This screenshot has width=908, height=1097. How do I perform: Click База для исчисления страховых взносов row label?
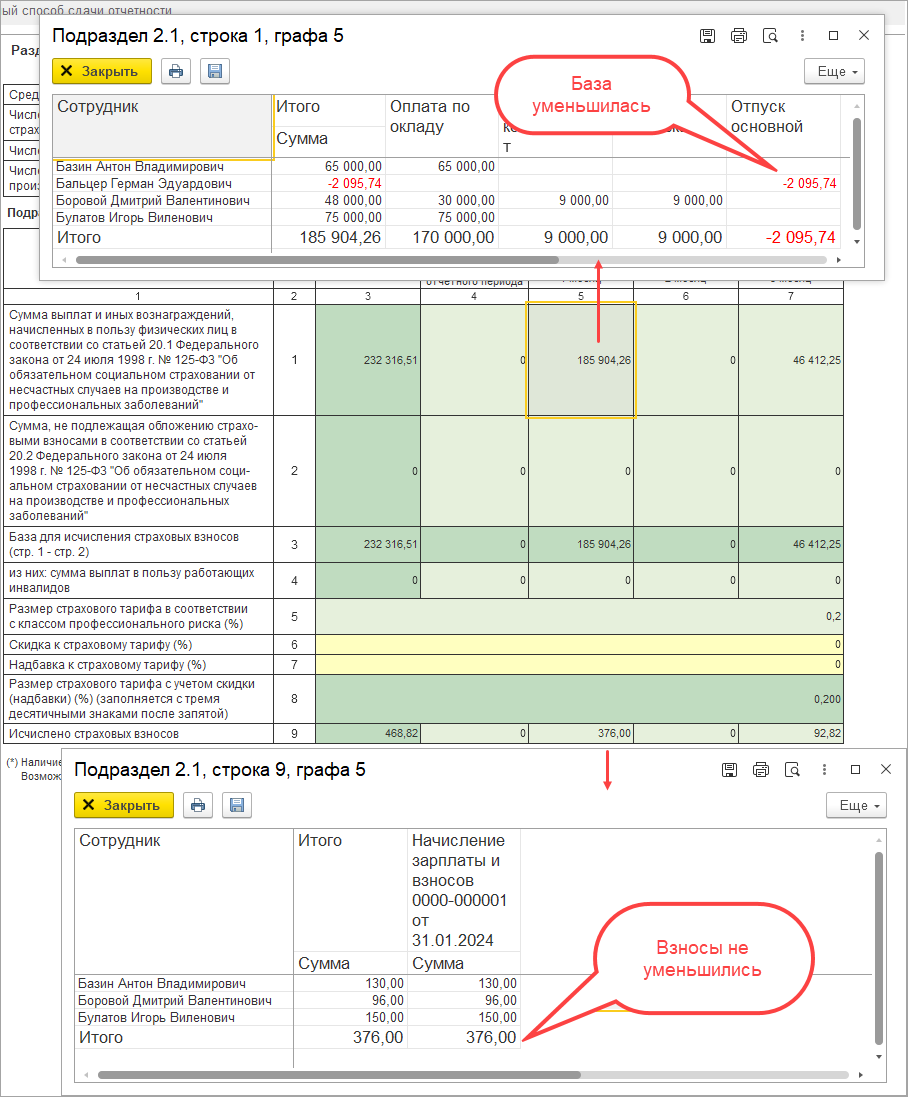[x=124, y=544]
